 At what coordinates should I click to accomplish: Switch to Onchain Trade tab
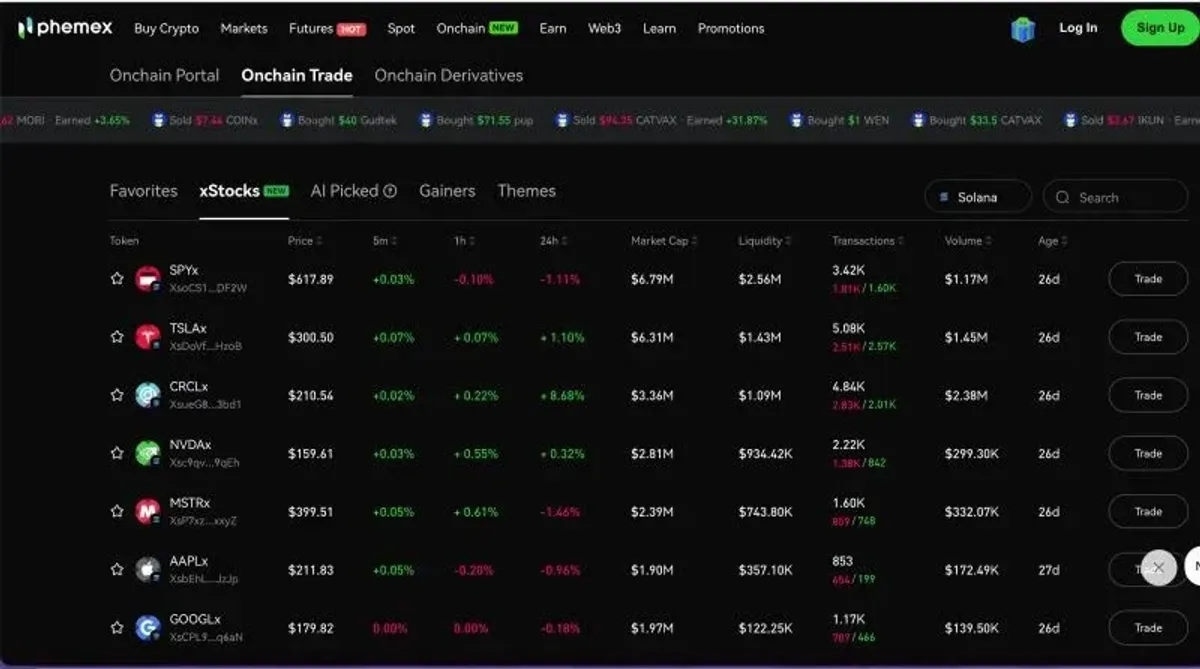click(297, 75)
